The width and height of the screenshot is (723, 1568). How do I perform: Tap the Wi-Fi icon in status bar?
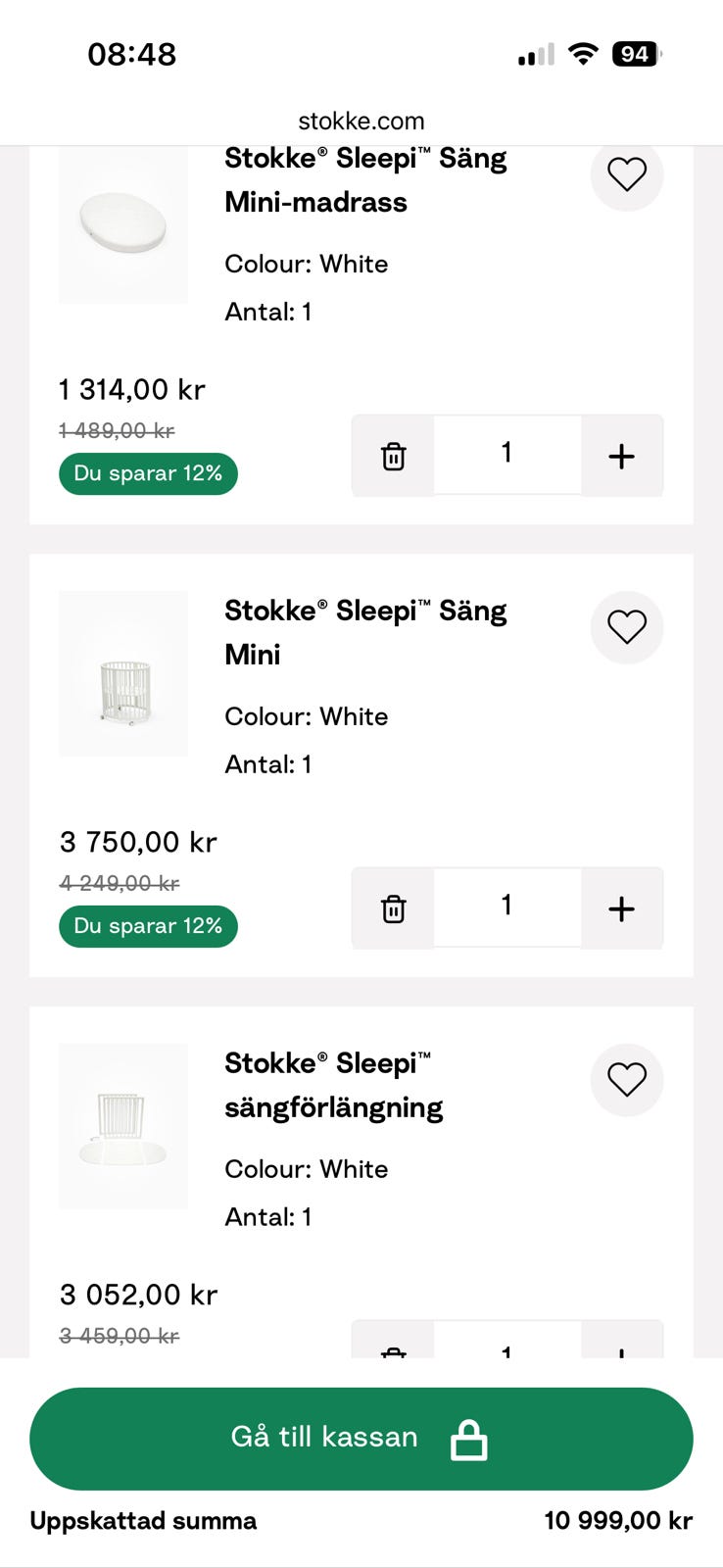583,55
